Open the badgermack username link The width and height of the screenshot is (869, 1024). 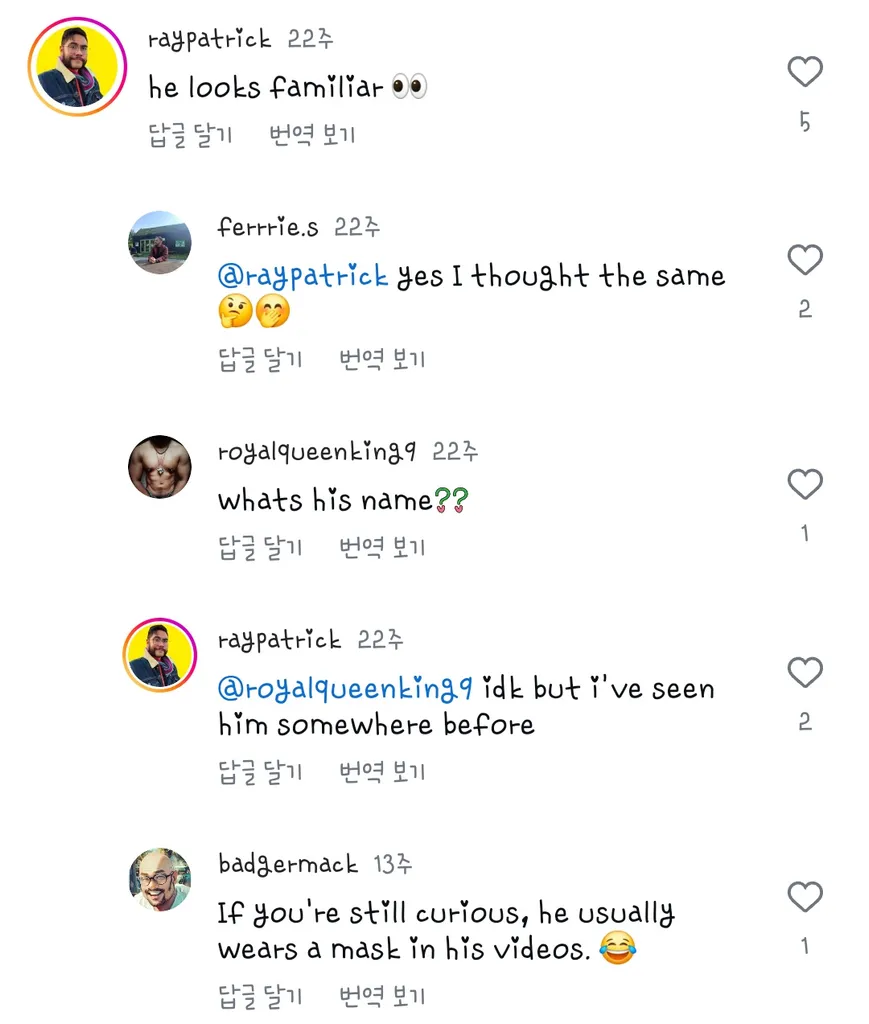[x=288, y=864]
